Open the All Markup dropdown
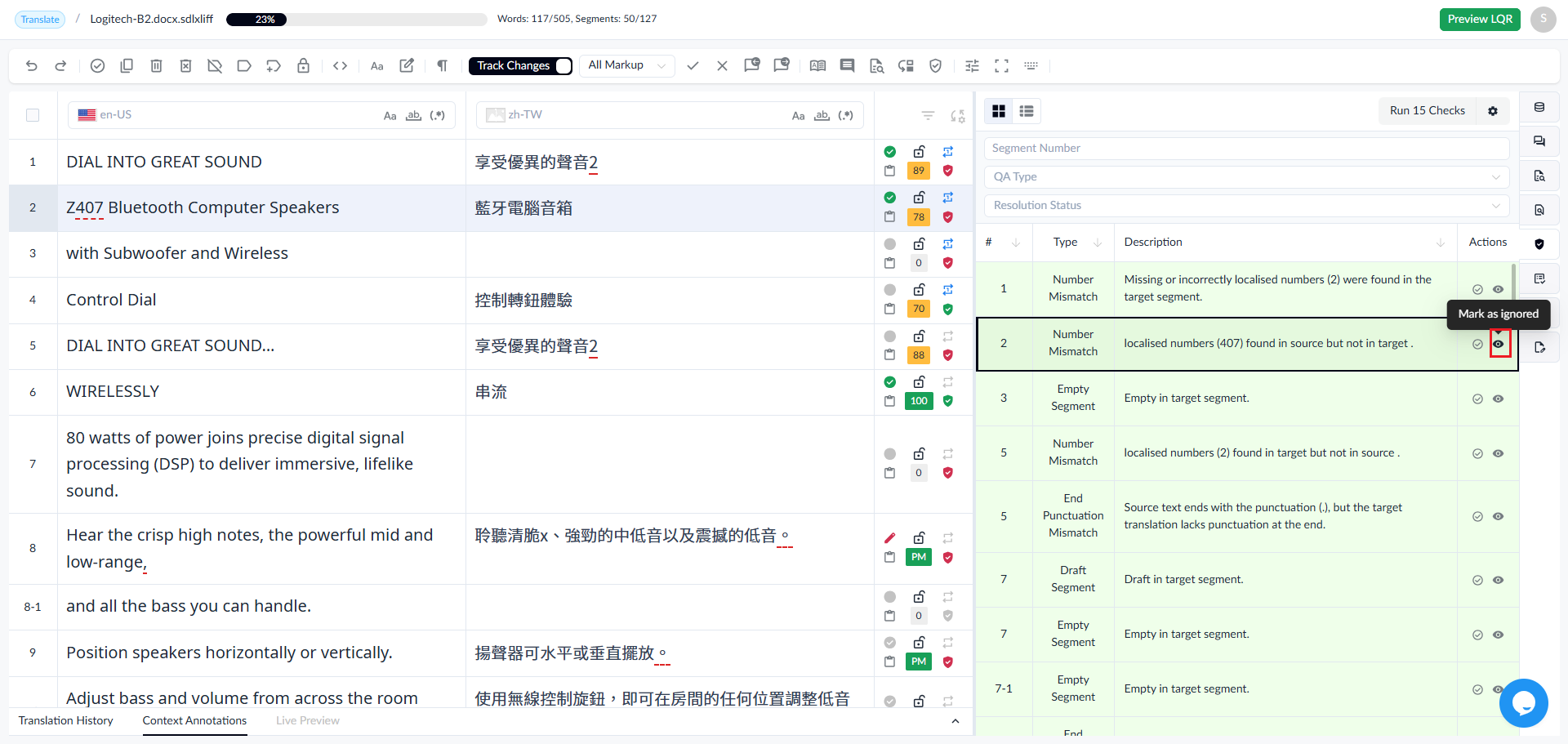 627,65
